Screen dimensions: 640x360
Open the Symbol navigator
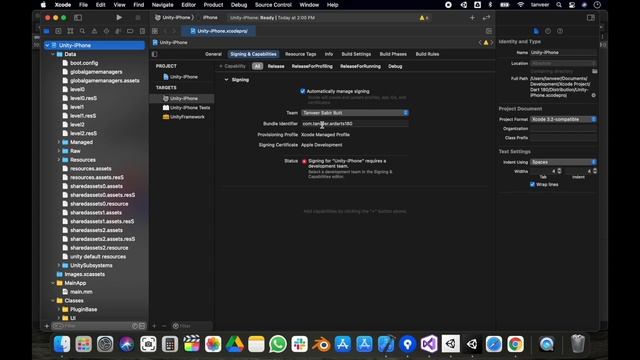[70, 31]
